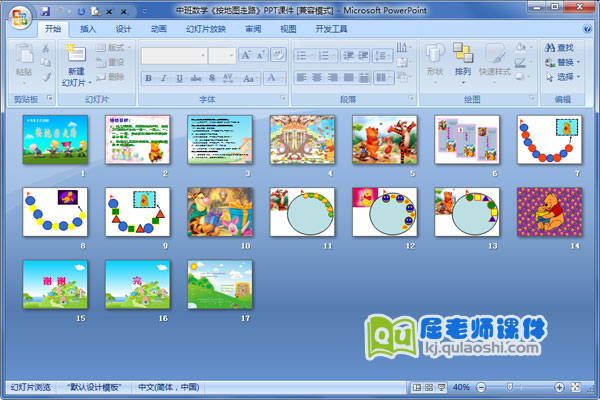The image size is (600, 400).
Task: Open the Font dialog launcher
Action: (283, 99)
